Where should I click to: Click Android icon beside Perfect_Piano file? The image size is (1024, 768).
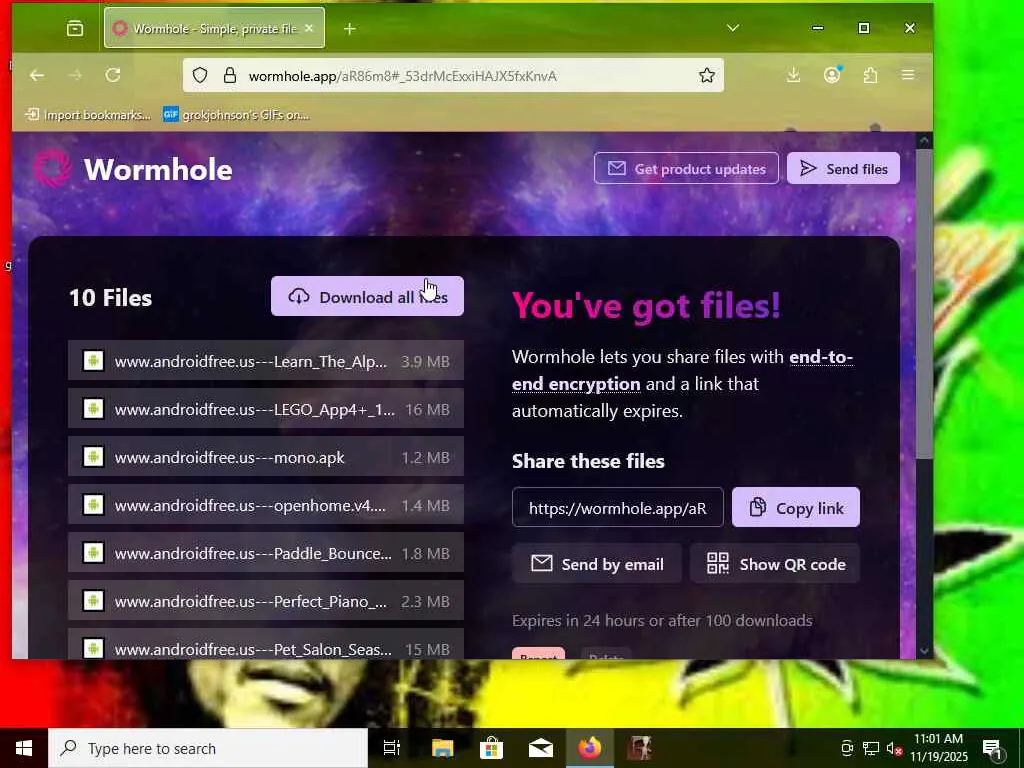(93, 600)
